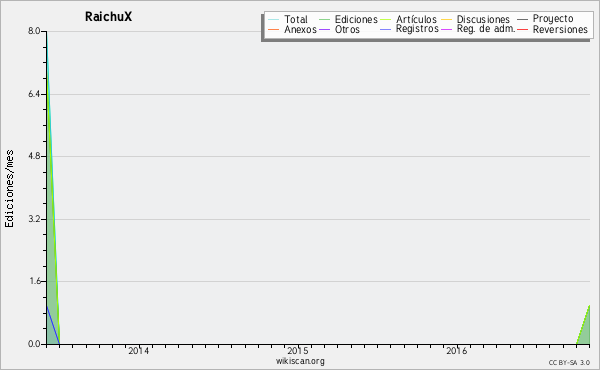
Task: Click the green filled area at the chart's right edge
Action: point(585,332)
